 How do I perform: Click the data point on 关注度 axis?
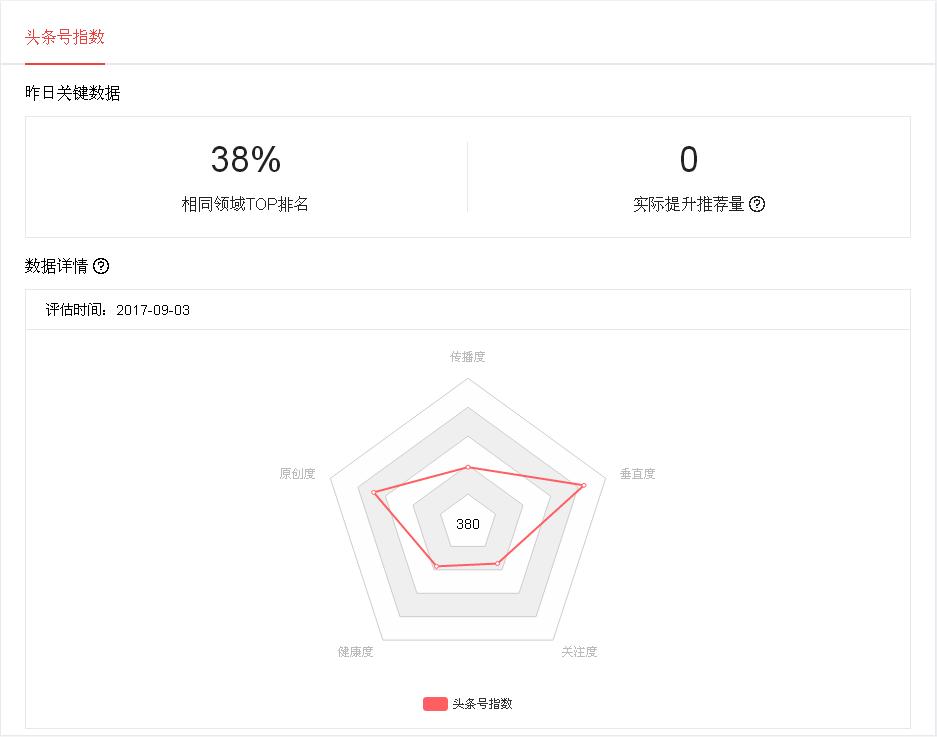point(498,564)
